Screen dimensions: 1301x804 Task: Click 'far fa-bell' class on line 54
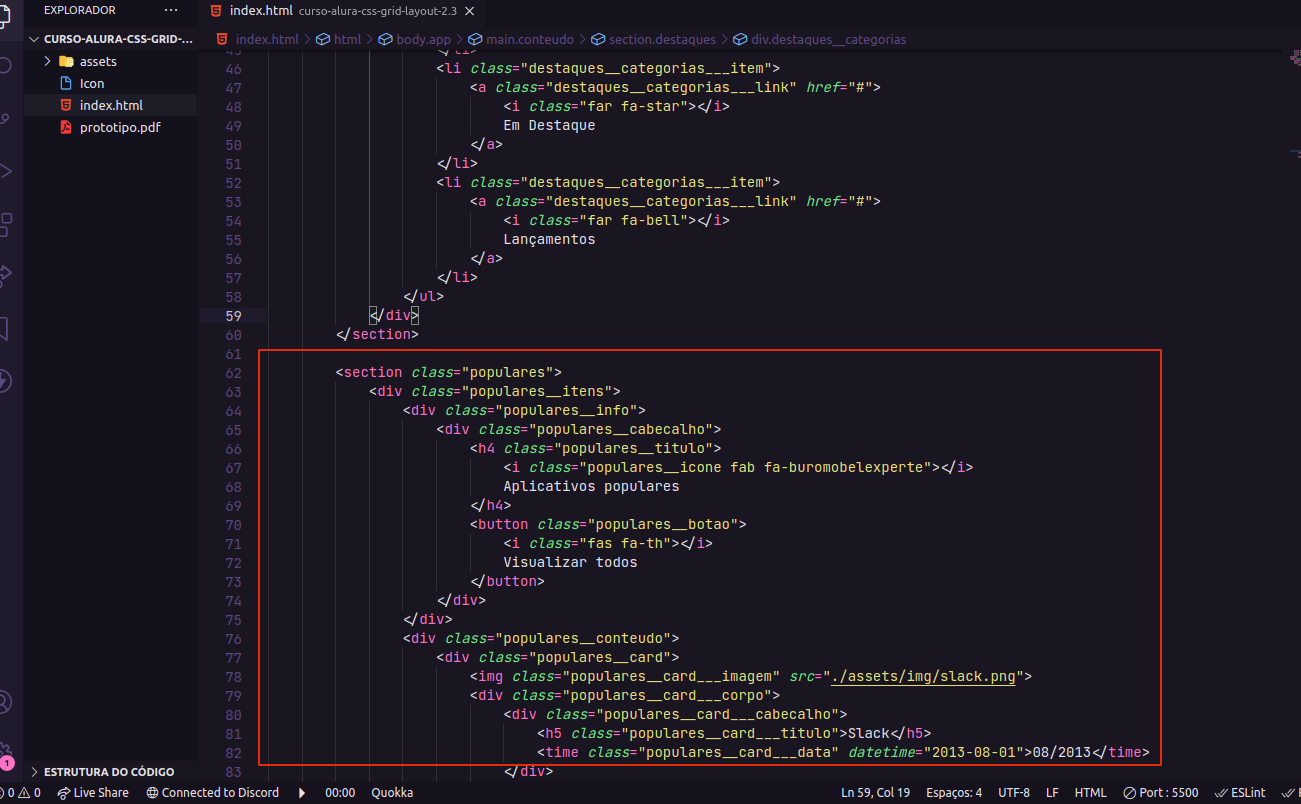633,220
